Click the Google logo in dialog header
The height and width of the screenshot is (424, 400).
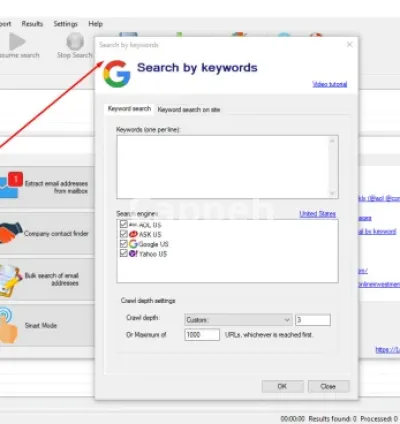click(117, 74)
